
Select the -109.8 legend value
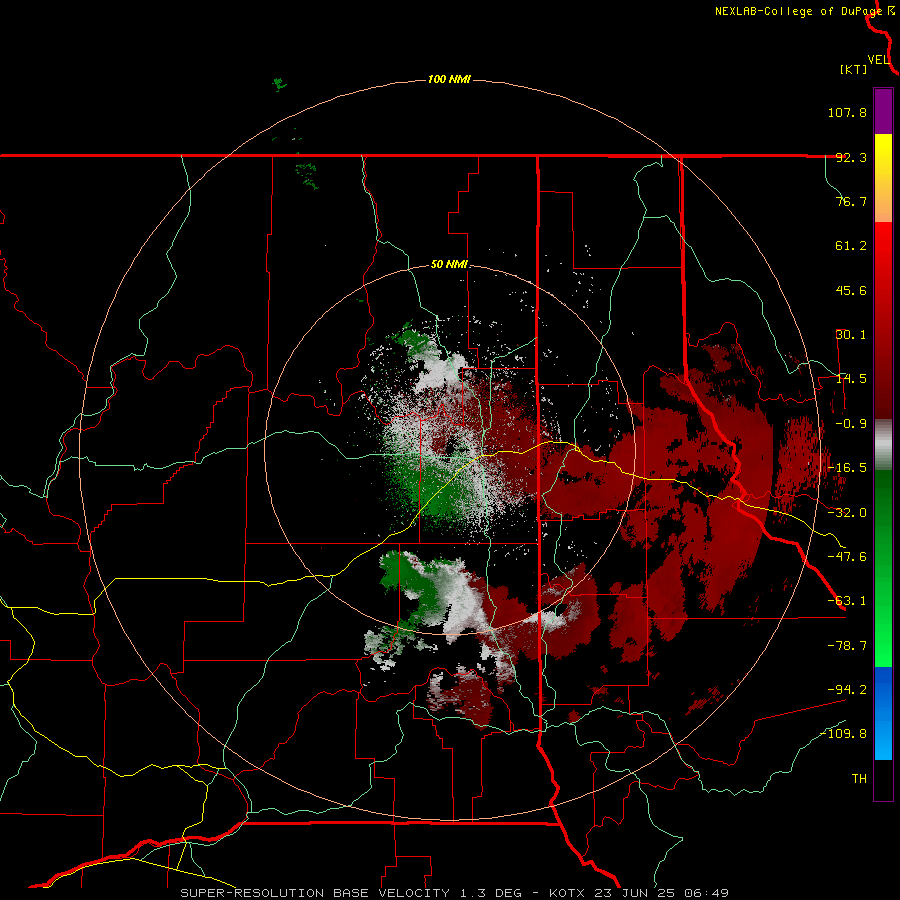pos(844,734)
